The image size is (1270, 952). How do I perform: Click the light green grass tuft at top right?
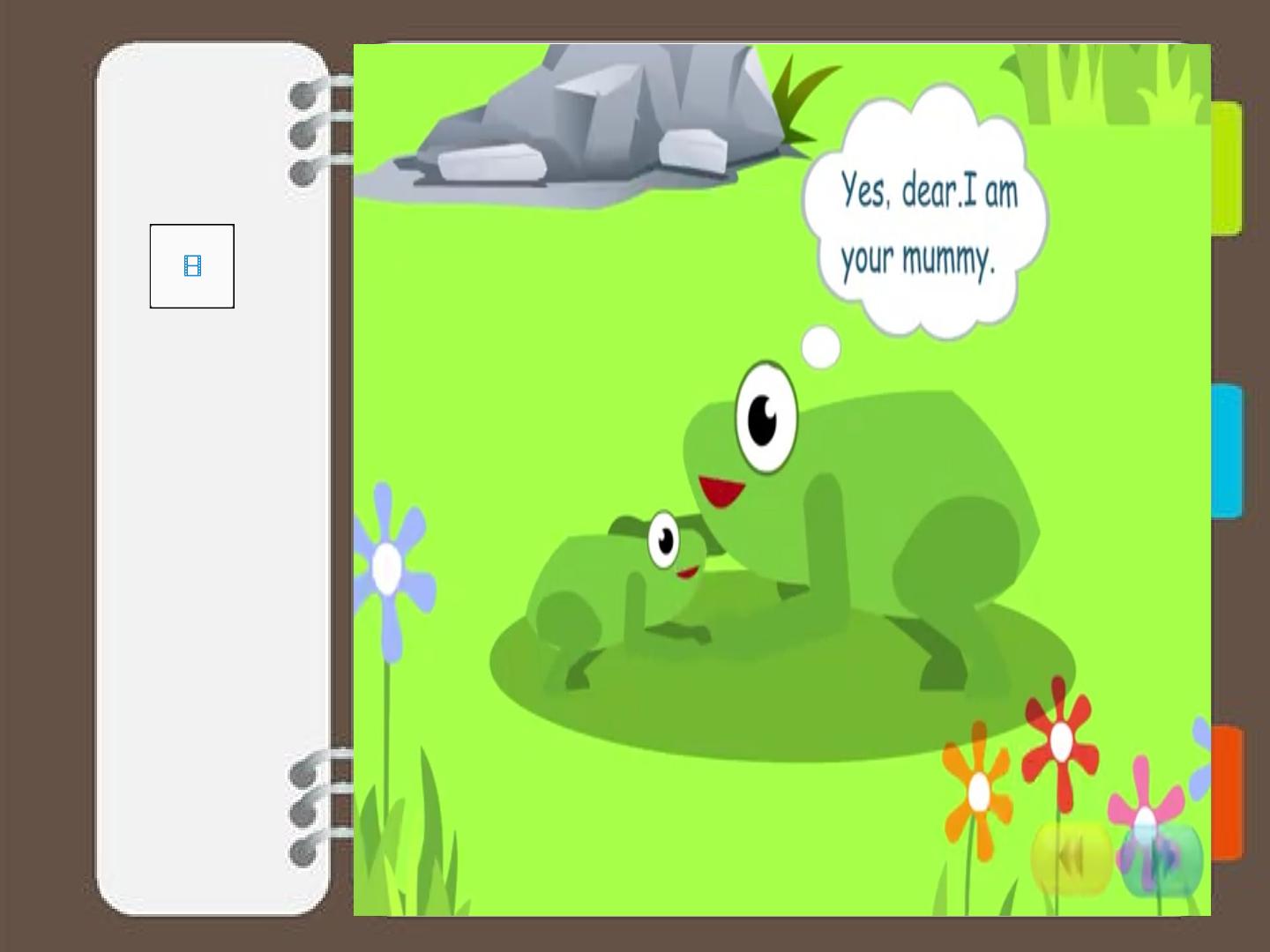tap(1107, 84)
